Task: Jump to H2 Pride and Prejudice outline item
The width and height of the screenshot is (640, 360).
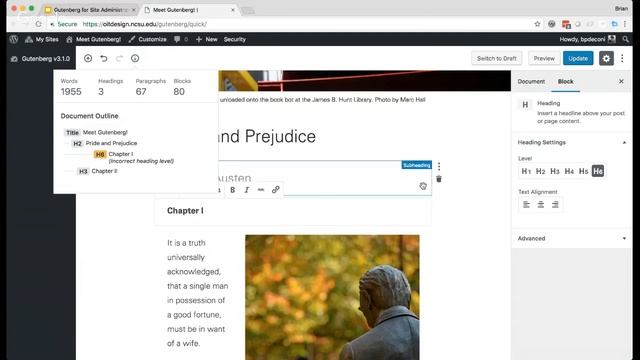Action: click(104, 143)
